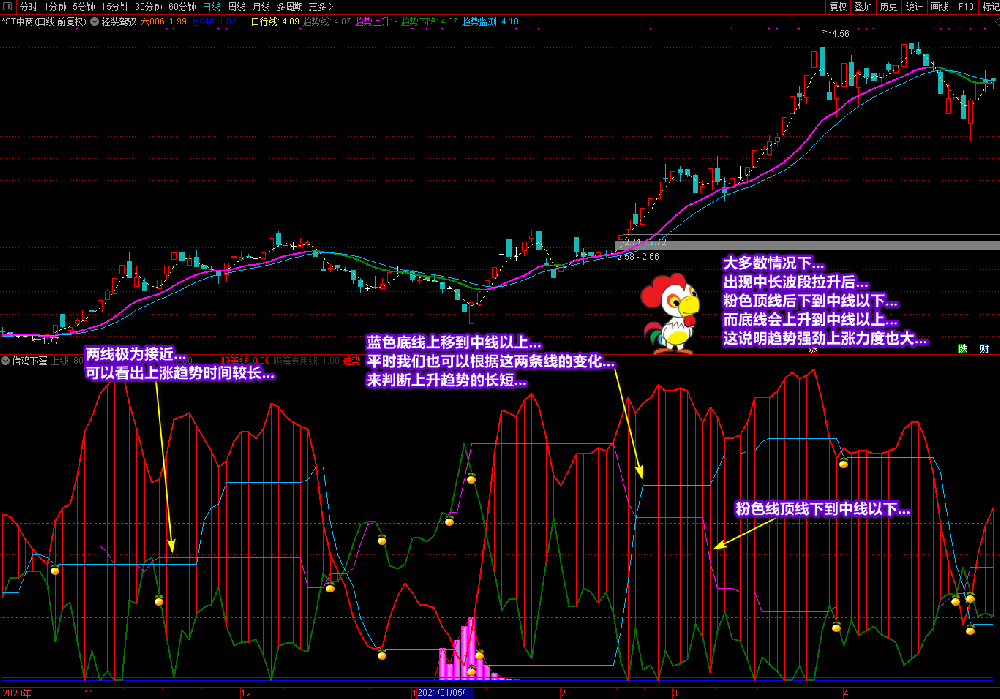Expand the sub-chart indicator dropdown arrow
Viewport: 1000px width, 699px height.
[x=5, y=360]
